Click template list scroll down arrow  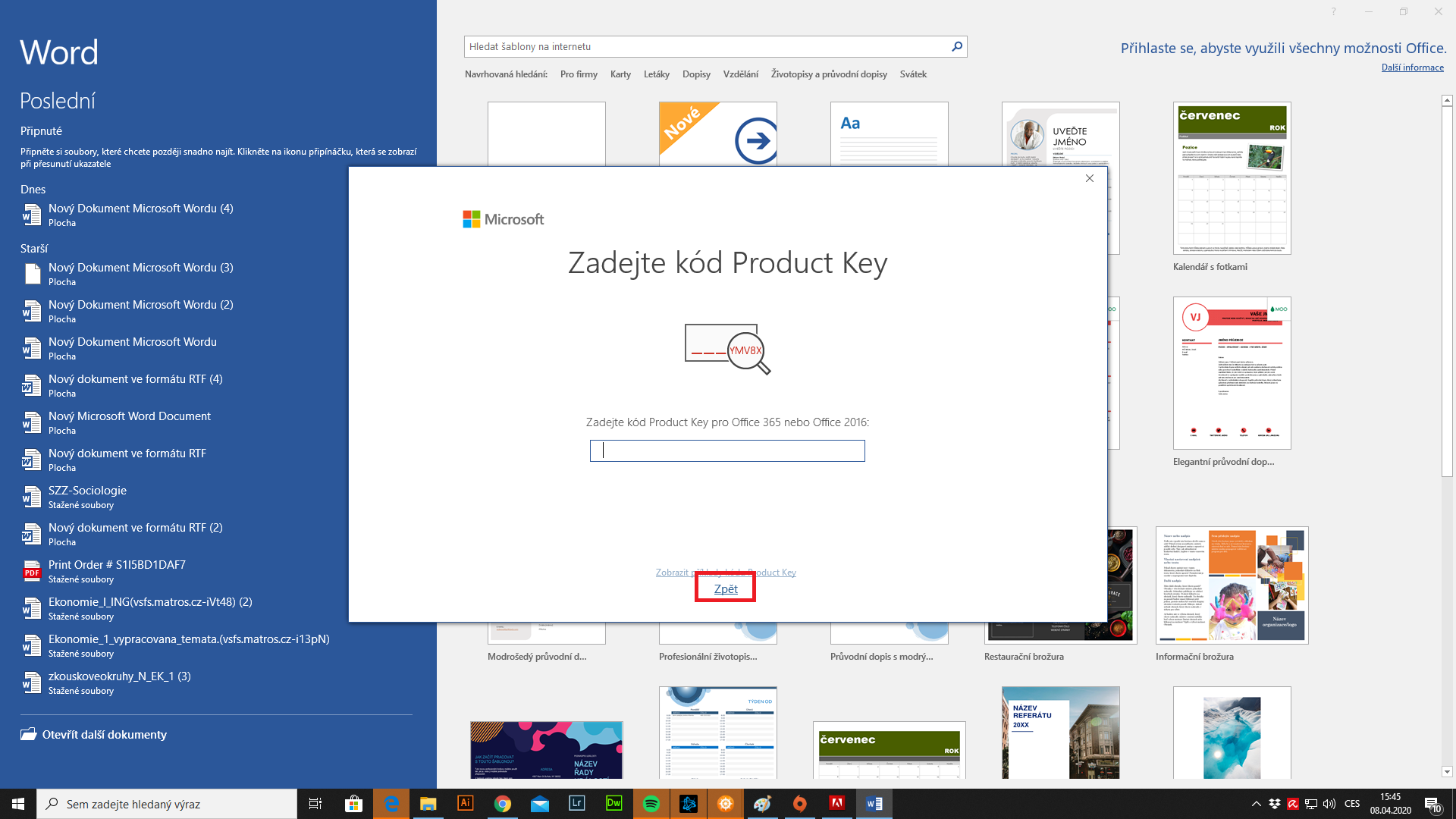tap(1447, 772)
